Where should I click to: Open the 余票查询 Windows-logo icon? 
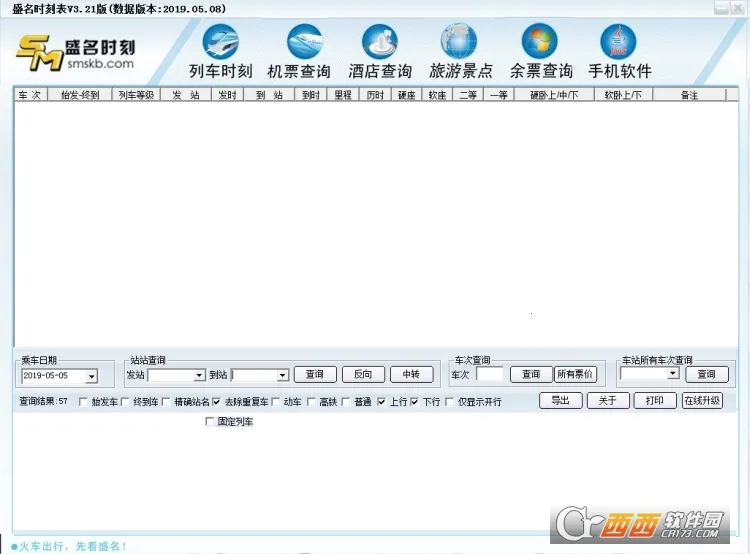click(540, 42)
